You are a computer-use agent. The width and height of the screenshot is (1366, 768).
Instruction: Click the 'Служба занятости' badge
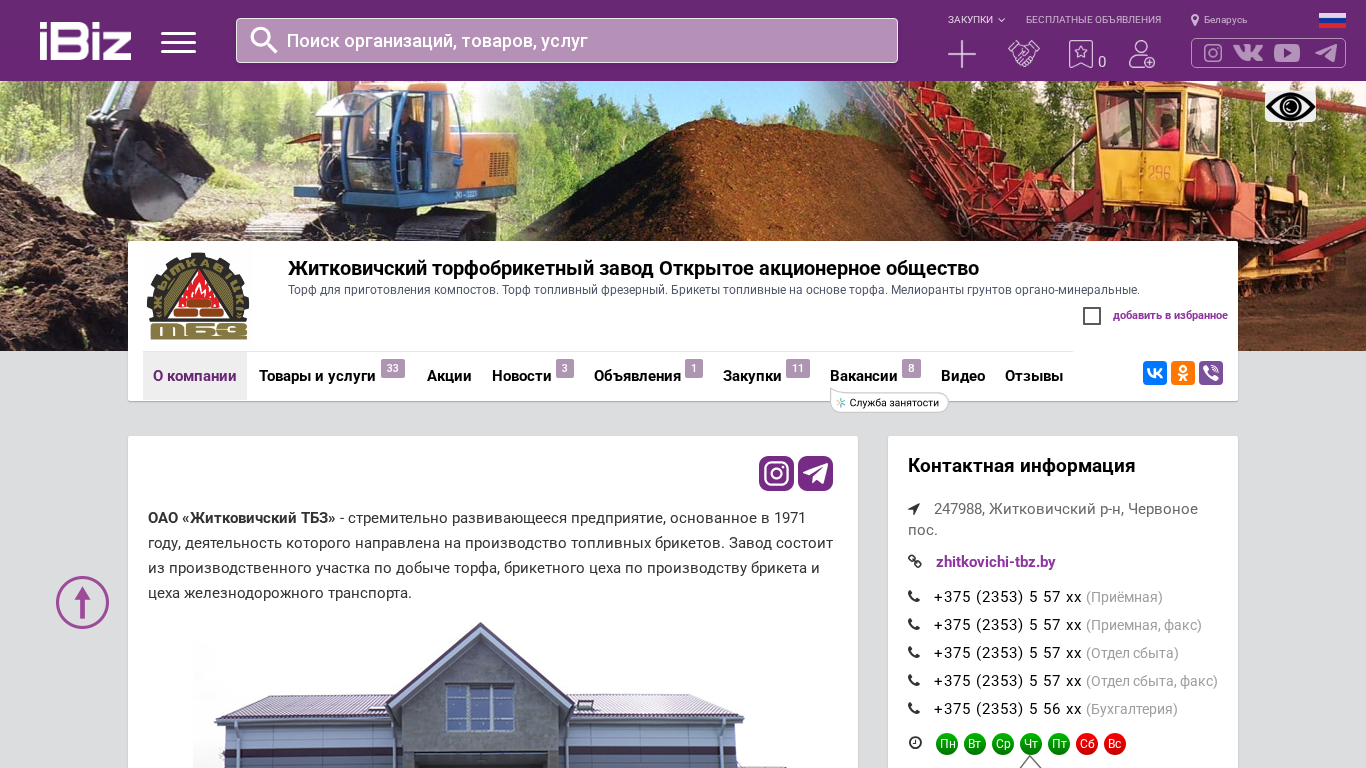coord(889,403)
